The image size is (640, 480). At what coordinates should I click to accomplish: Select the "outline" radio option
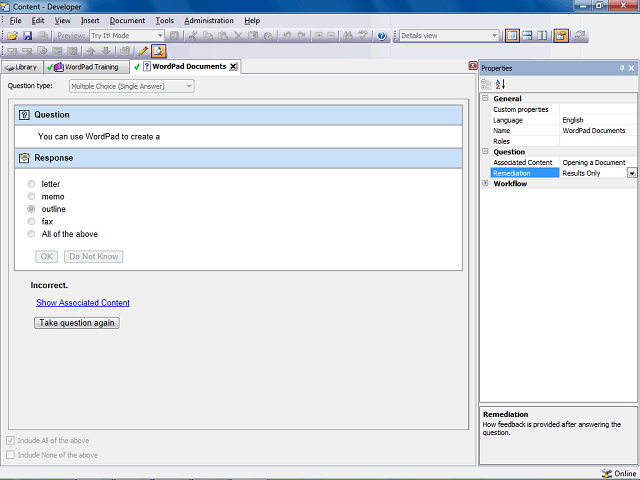31,209
